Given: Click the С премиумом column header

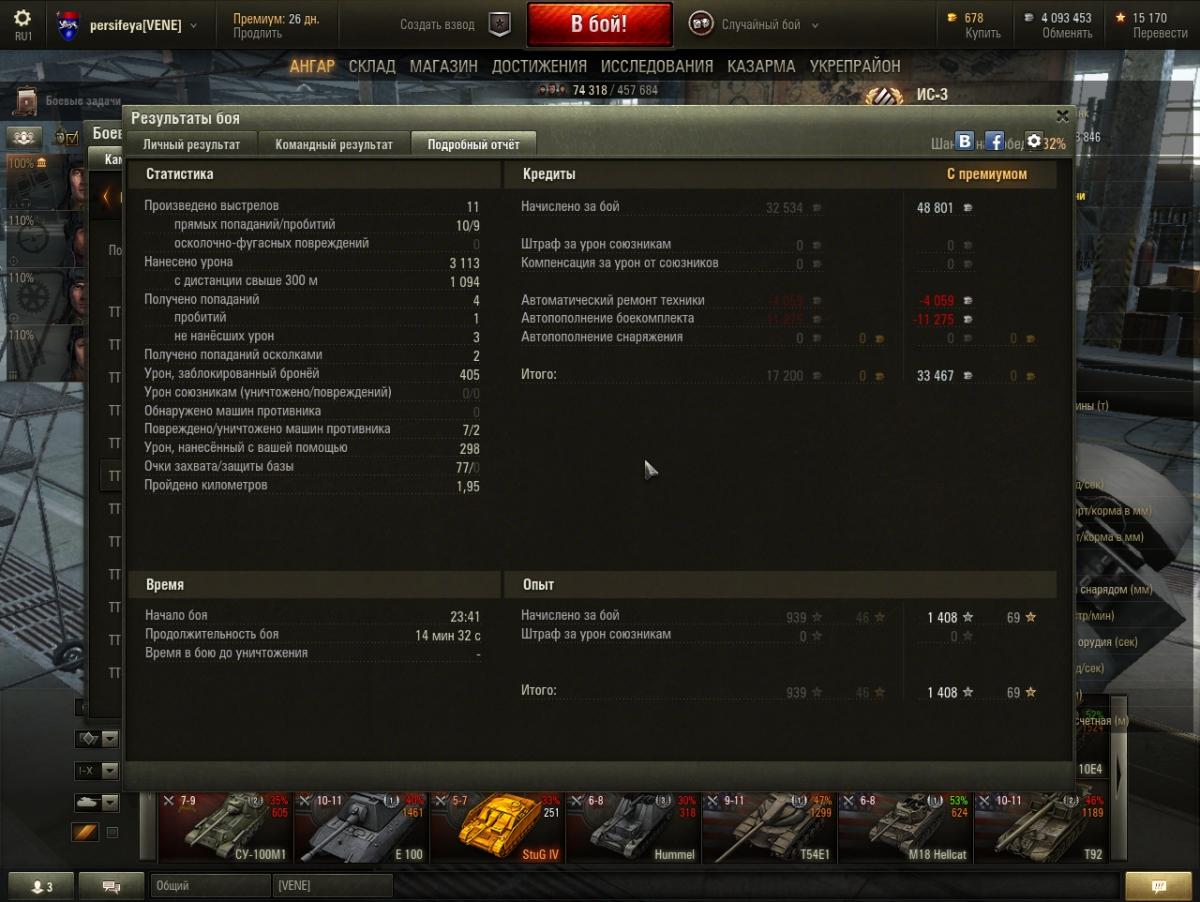Looking at the screenshot, I should pyautogui.click(x=987, y=174).
